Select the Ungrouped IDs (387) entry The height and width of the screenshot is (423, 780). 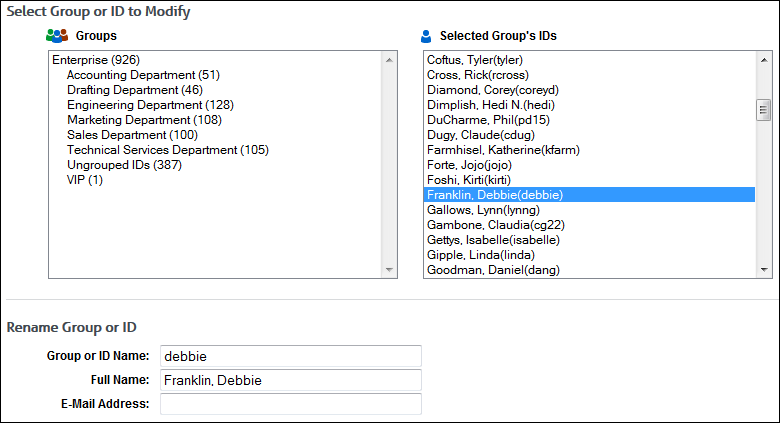tap(124, 165)
